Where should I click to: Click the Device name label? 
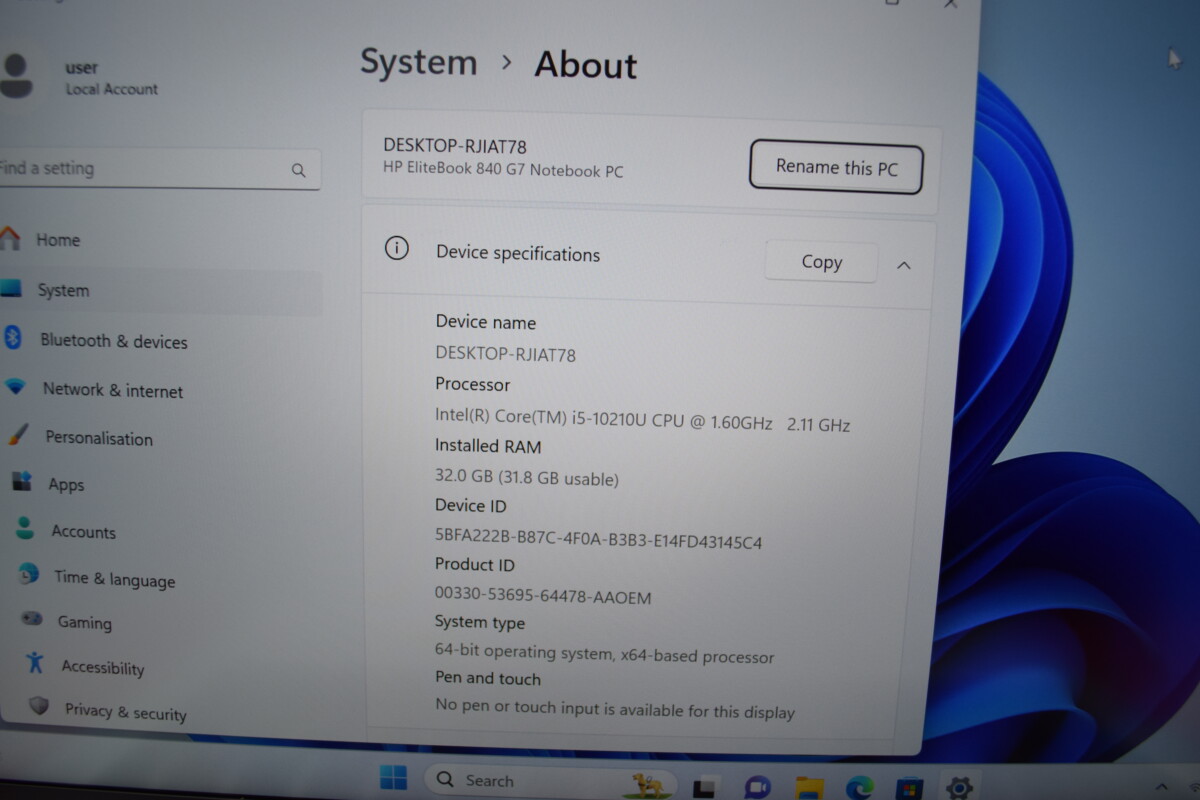pyautogui.click(x=485, y=322)
